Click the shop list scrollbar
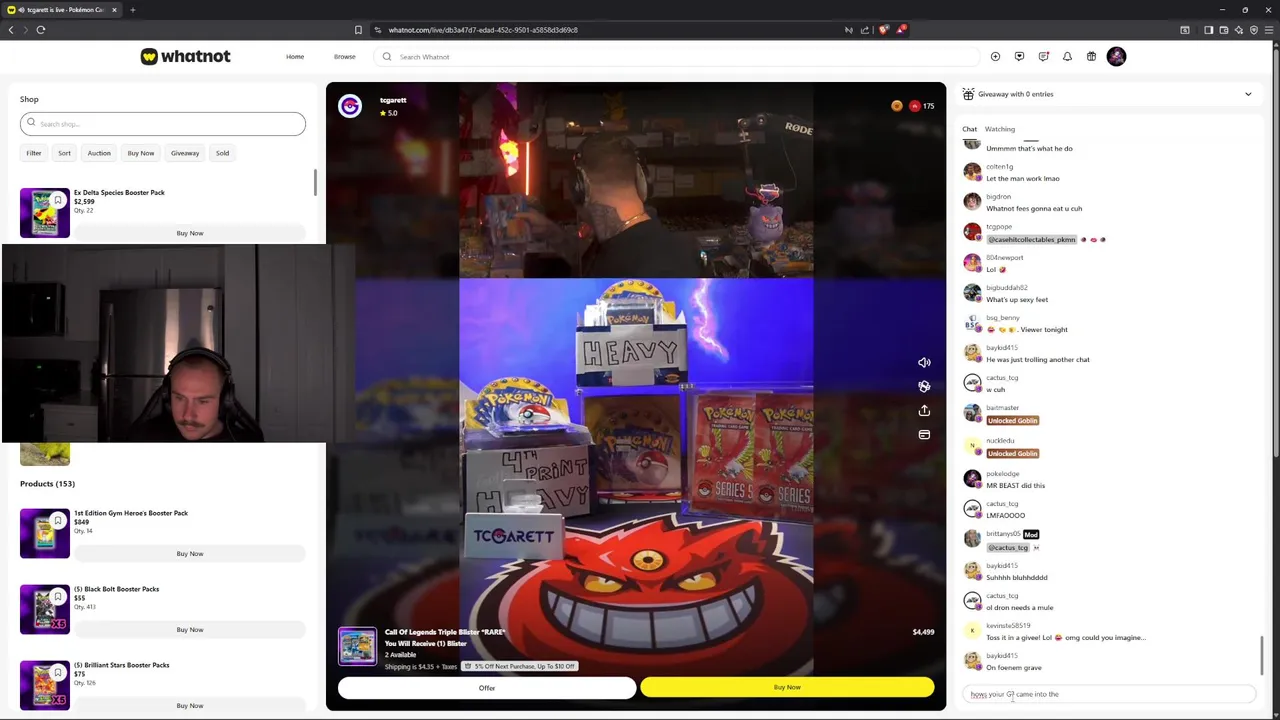Image resolution: width=1280 pixels, height=720 pixels. [x=315, y=183]
